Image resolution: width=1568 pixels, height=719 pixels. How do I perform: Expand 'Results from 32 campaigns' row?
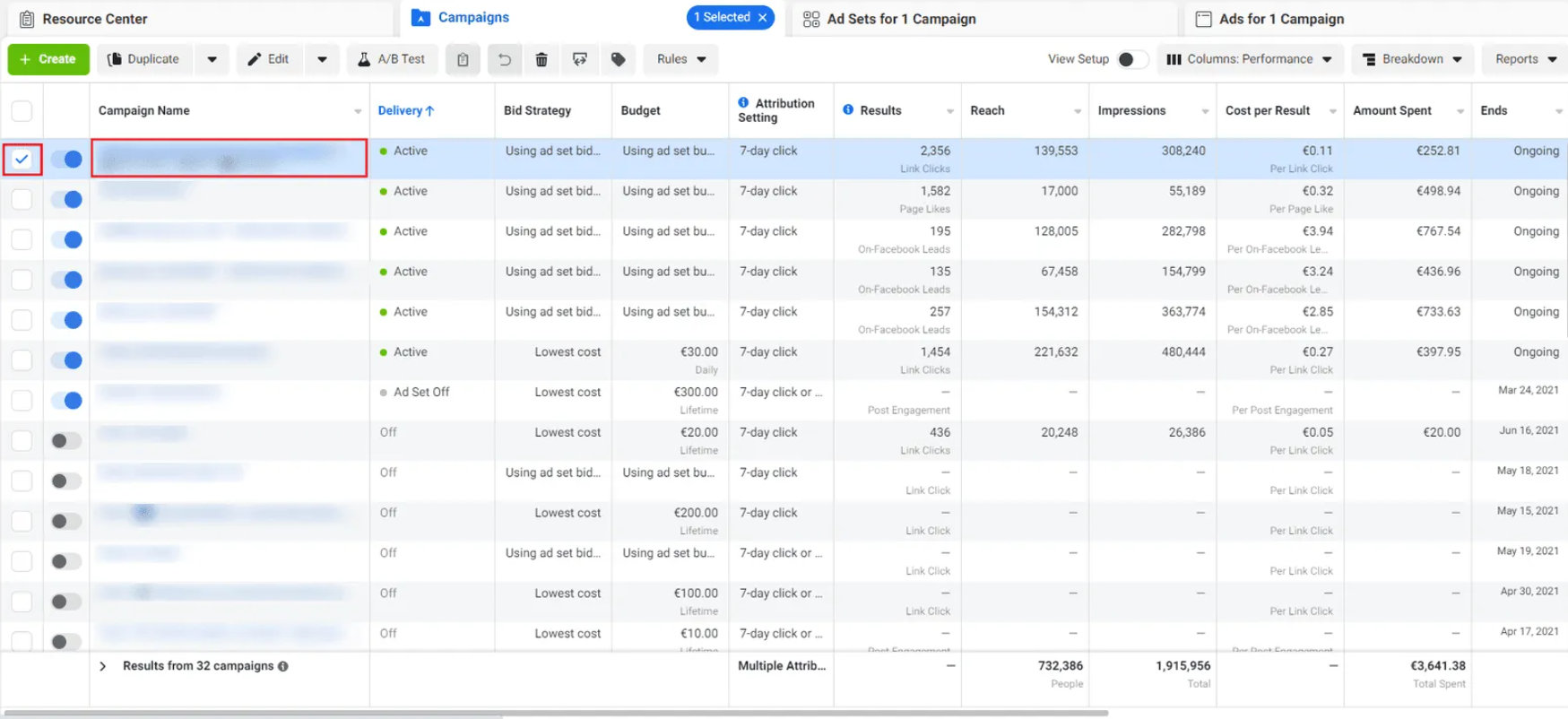[103, 666]
